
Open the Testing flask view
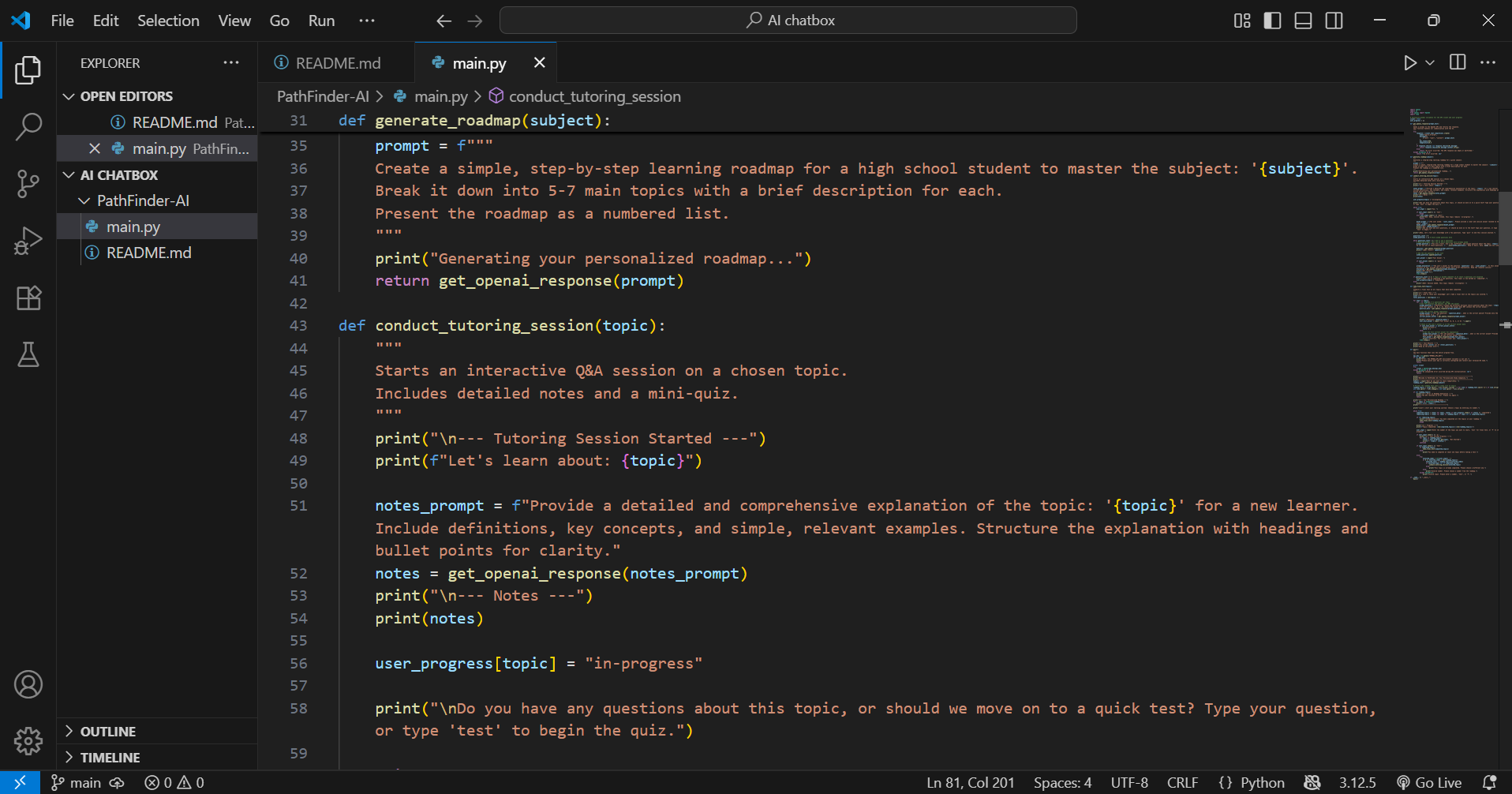coord(28,355)
